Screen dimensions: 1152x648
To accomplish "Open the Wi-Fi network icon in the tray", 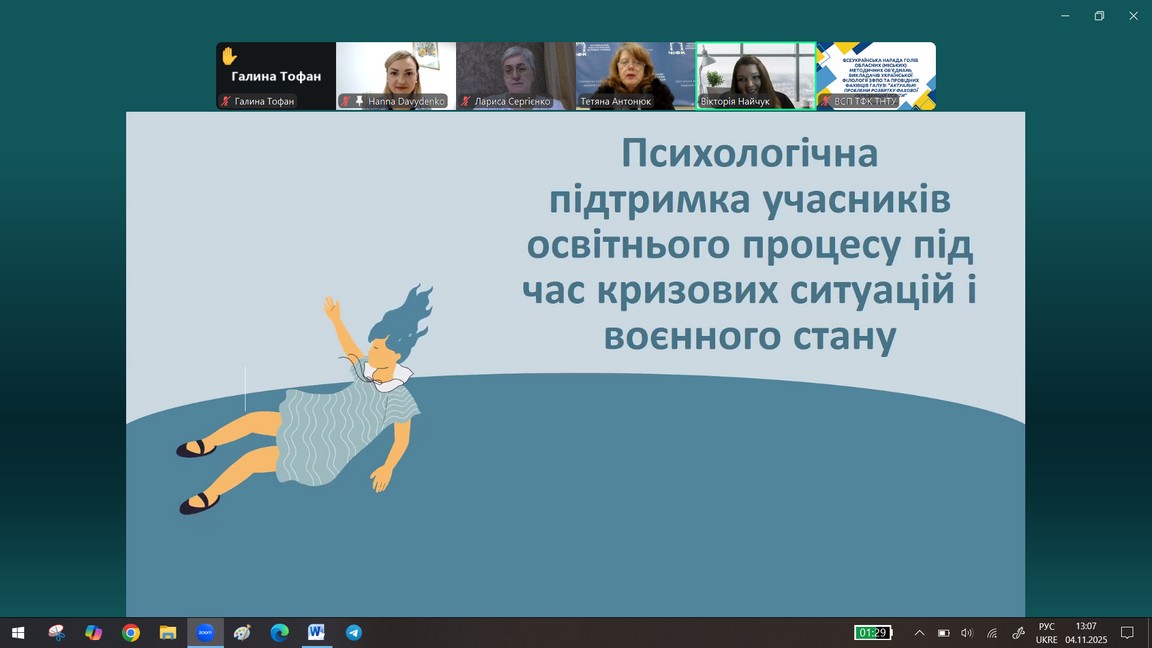I will point(992,632).
